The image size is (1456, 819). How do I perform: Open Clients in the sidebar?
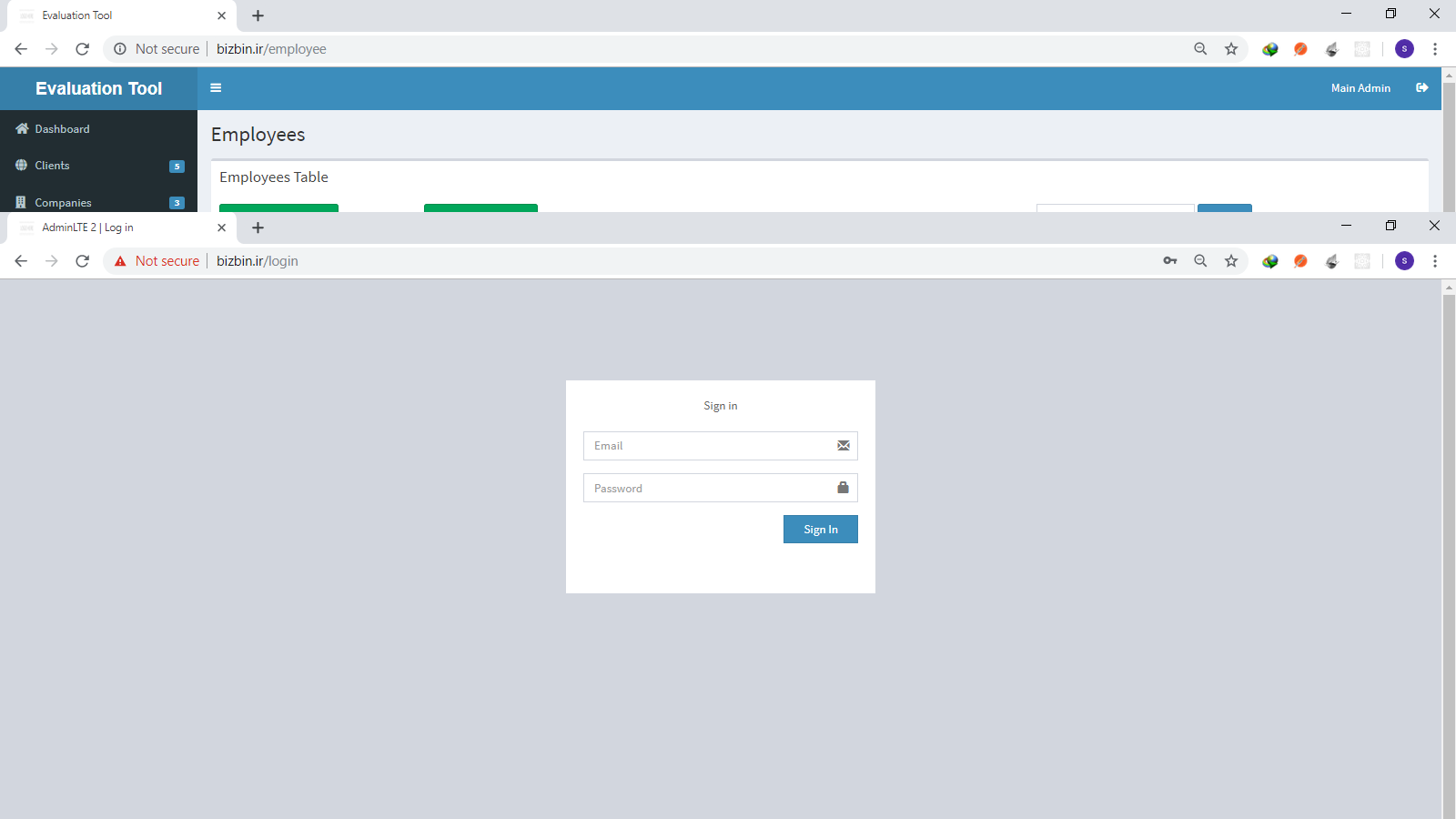click(x=98, y=166)
